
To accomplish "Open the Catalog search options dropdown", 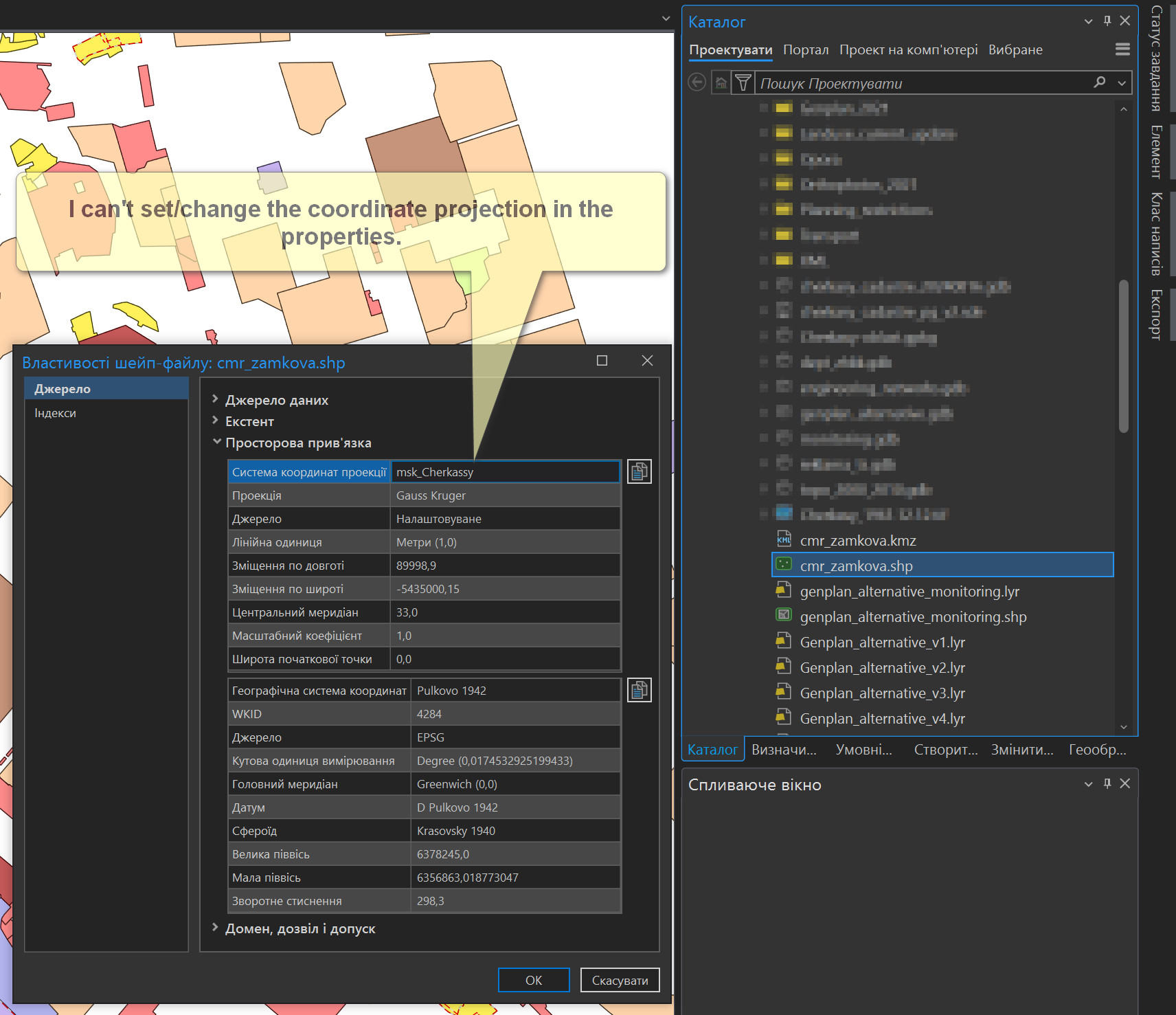I will [x=1122, y=83].
